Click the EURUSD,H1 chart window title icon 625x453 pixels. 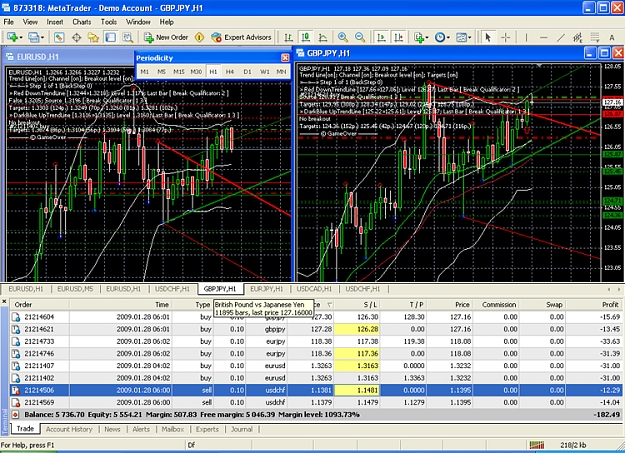click(x=10, y=57)
